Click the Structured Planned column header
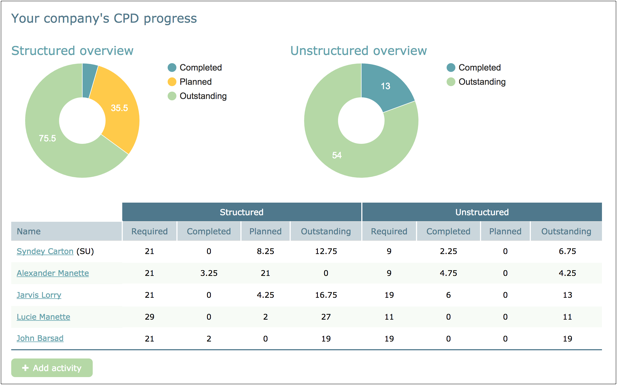 (265, 231)
